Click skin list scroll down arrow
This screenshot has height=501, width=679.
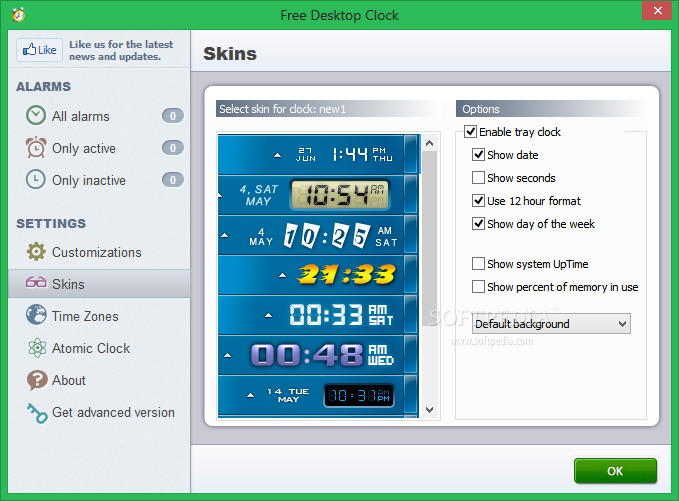[430, 410]
